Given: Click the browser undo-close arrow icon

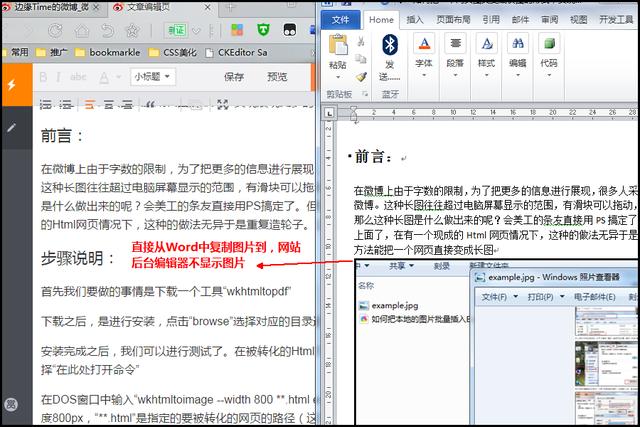Looking at the screenshot, I should 107,30.
